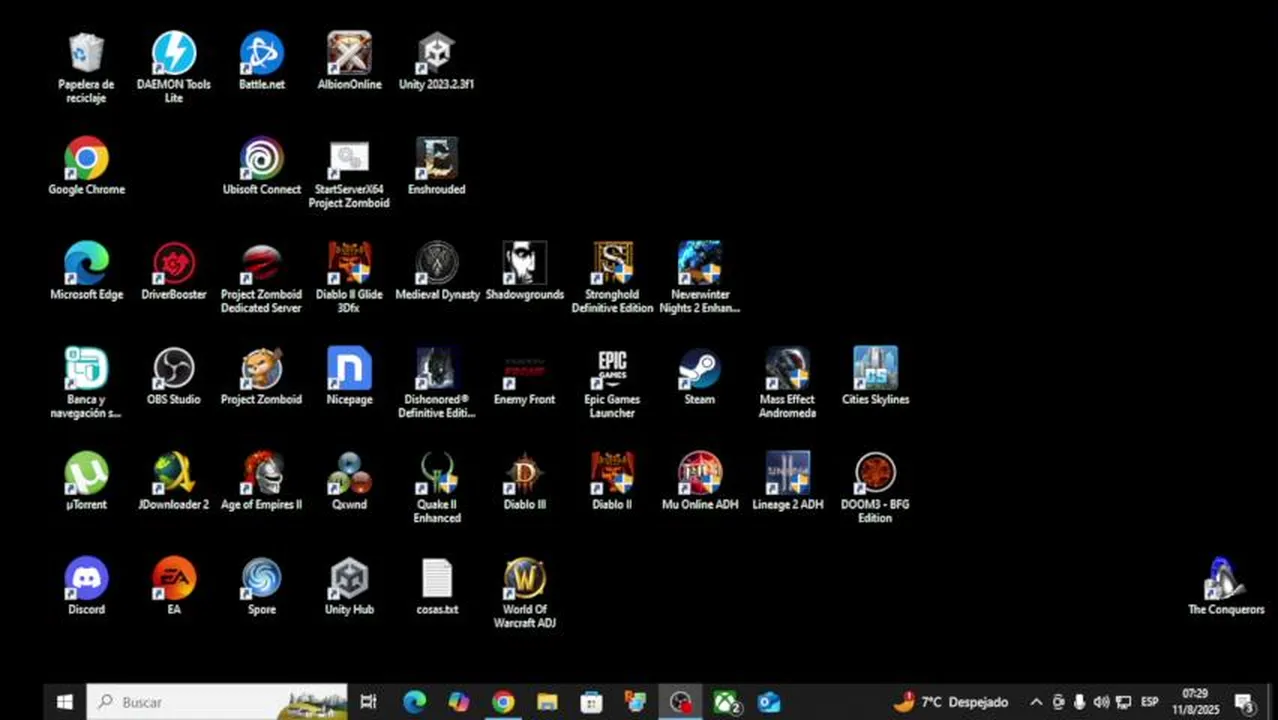Click the Dishonored Definitive Edition icon
This screenshot has width=1278, height=720.
[437, 383]
